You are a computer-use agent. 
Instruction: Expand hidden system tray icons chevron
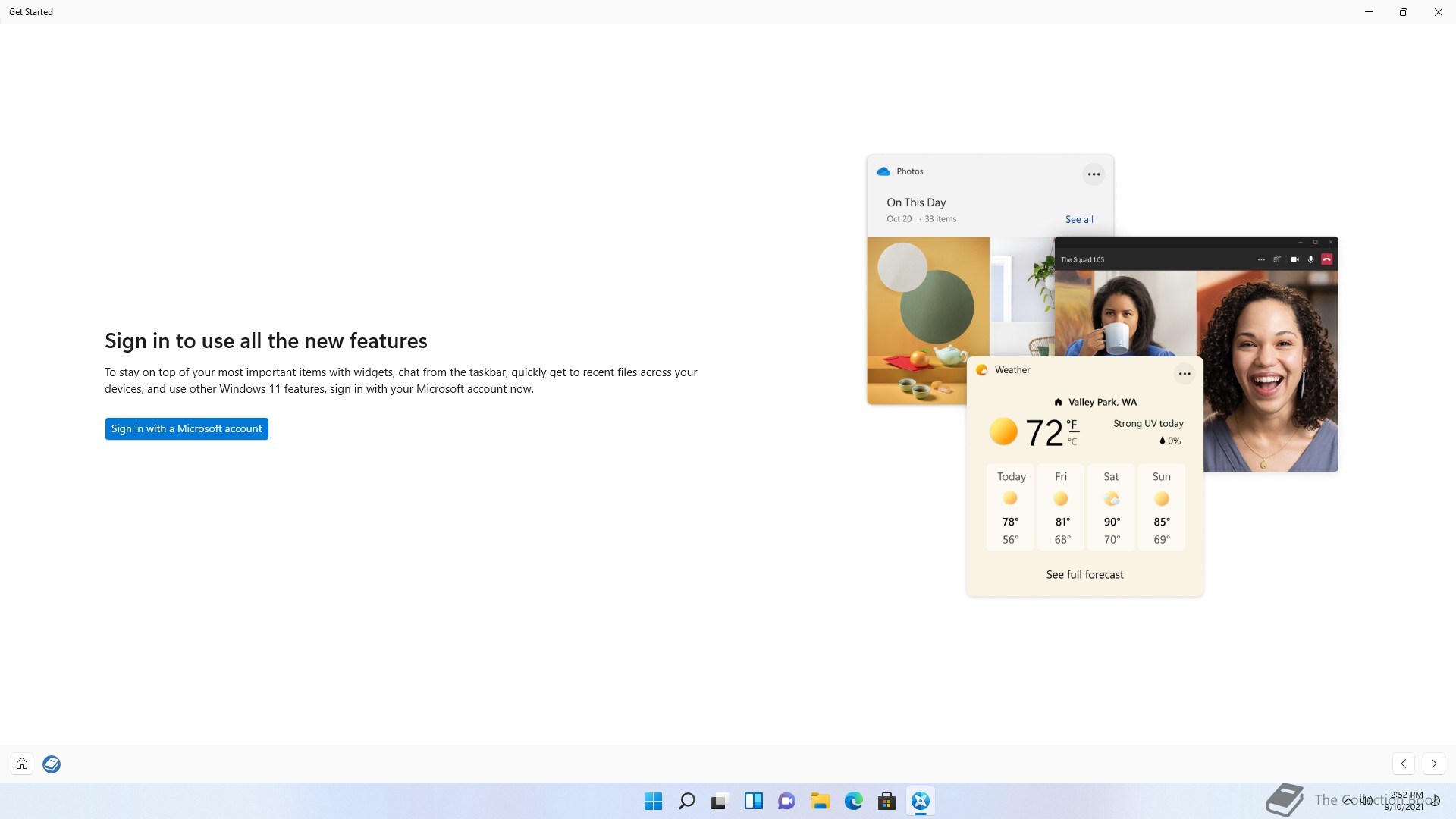tap(1348, 800)
